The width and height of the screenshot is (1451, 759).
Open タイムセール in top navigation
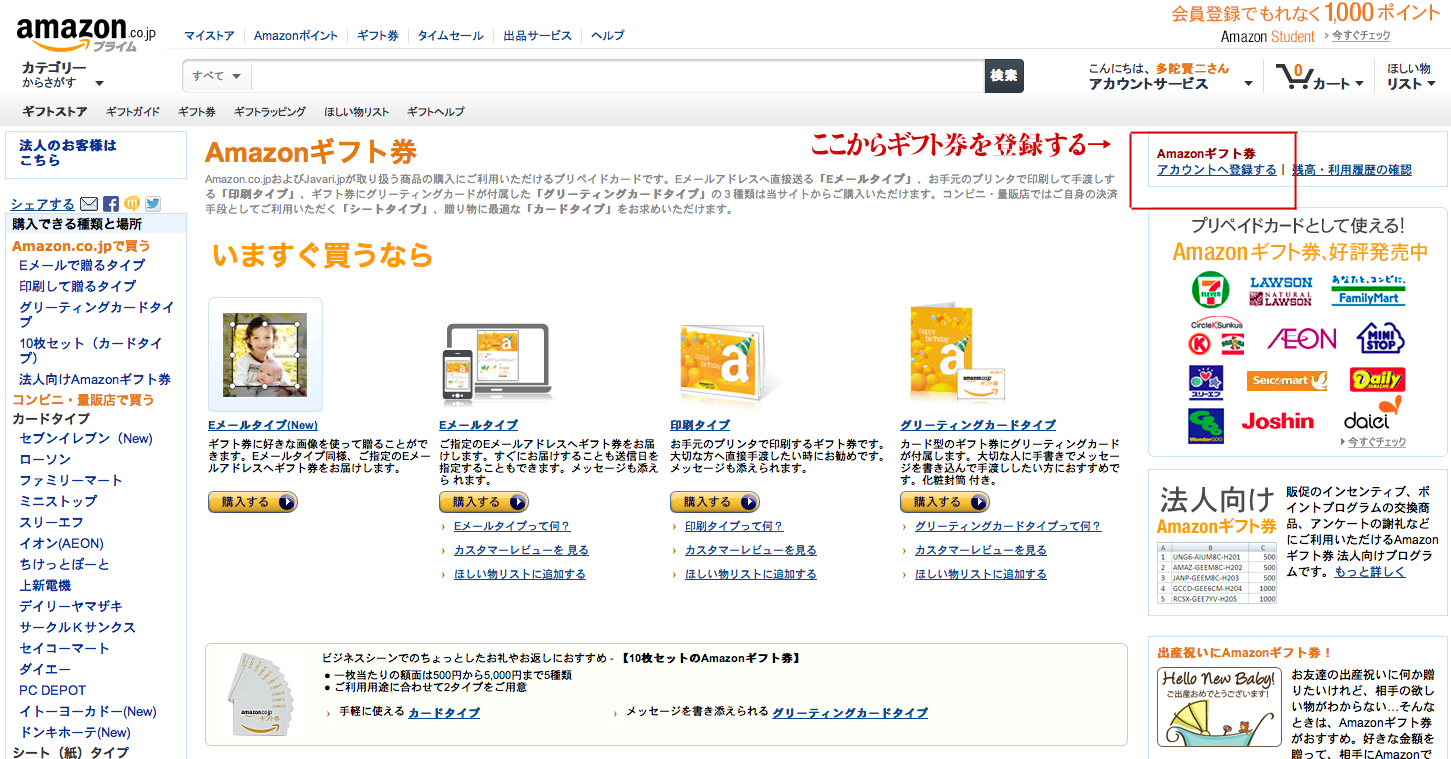[451, 36]
